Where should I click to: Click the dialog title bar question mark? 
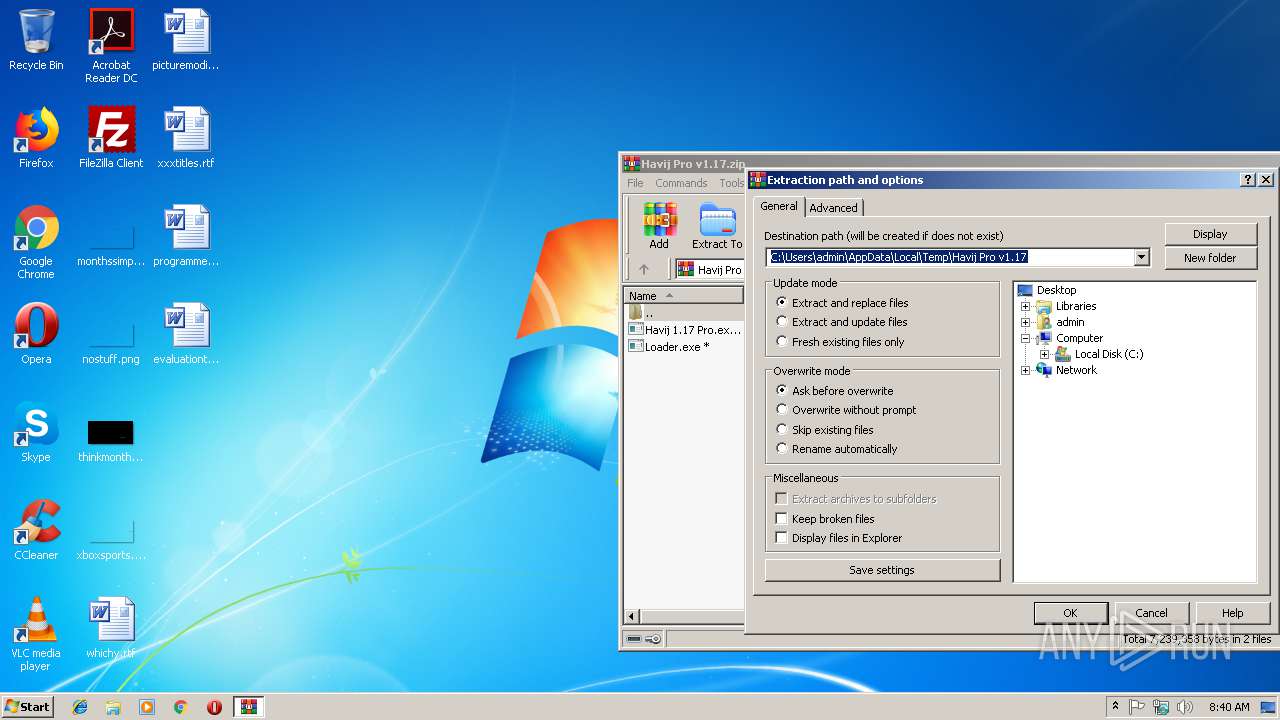tap(1247, 180)
